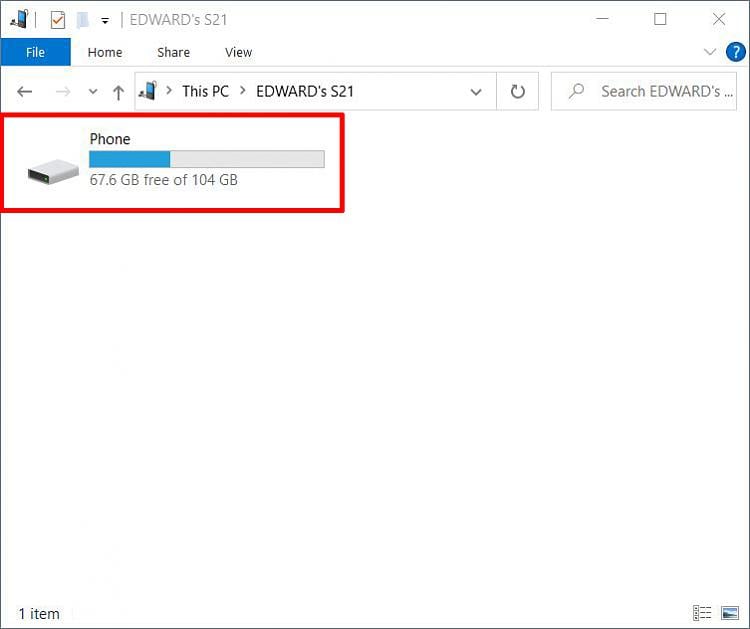Close the EDWARD's S21 window
The width and height of the screenshot is (750, 629).
click(x=719, y=19)
